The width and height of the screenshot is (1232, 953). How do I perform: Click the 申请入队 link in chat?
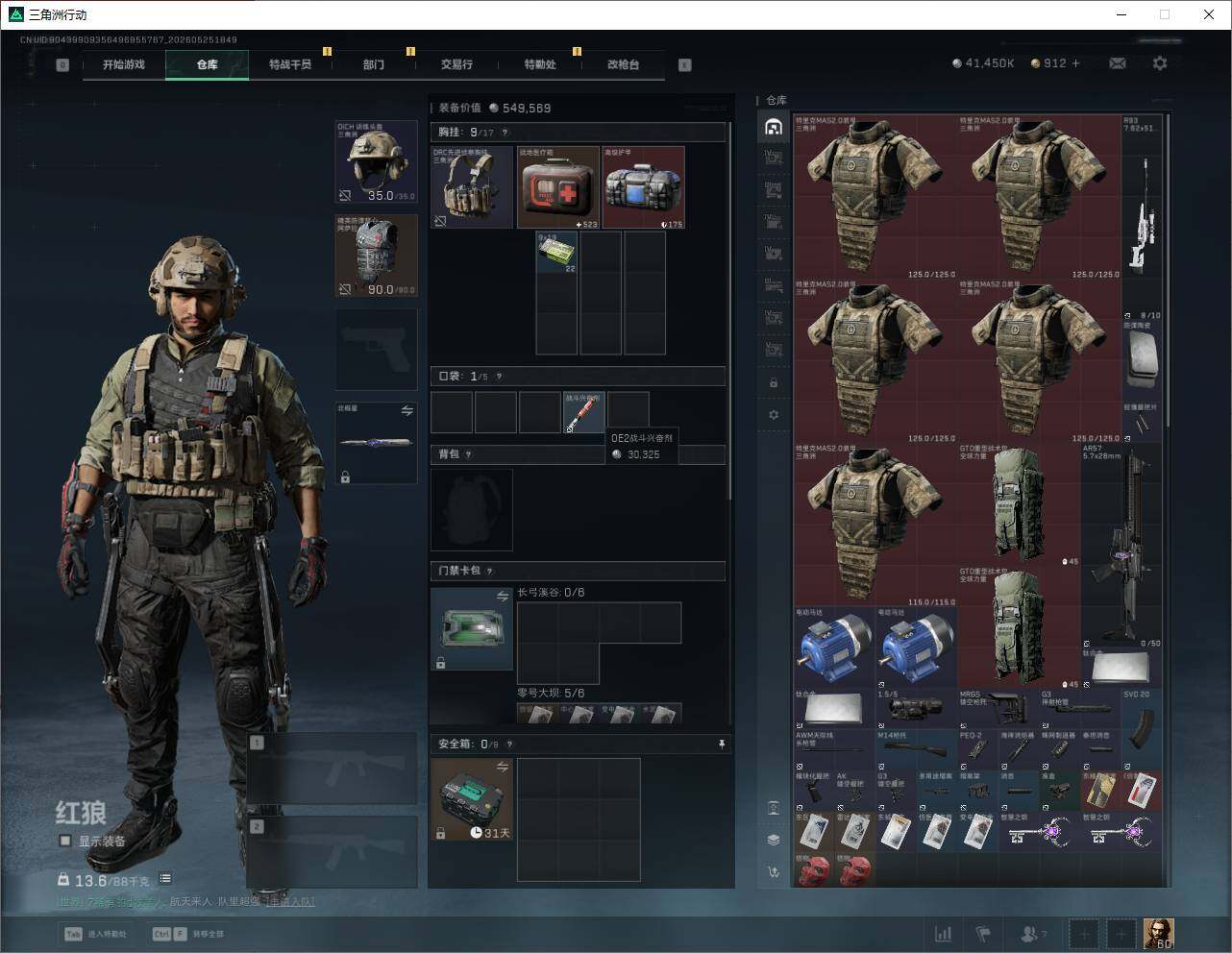tap(289, 902)
